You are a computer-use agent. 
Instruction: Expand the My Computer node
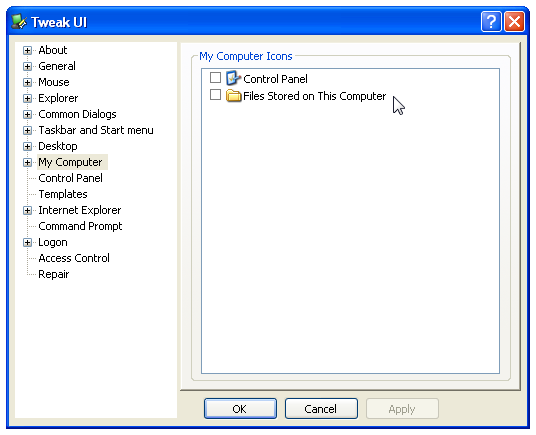click(x=27, y=162)
